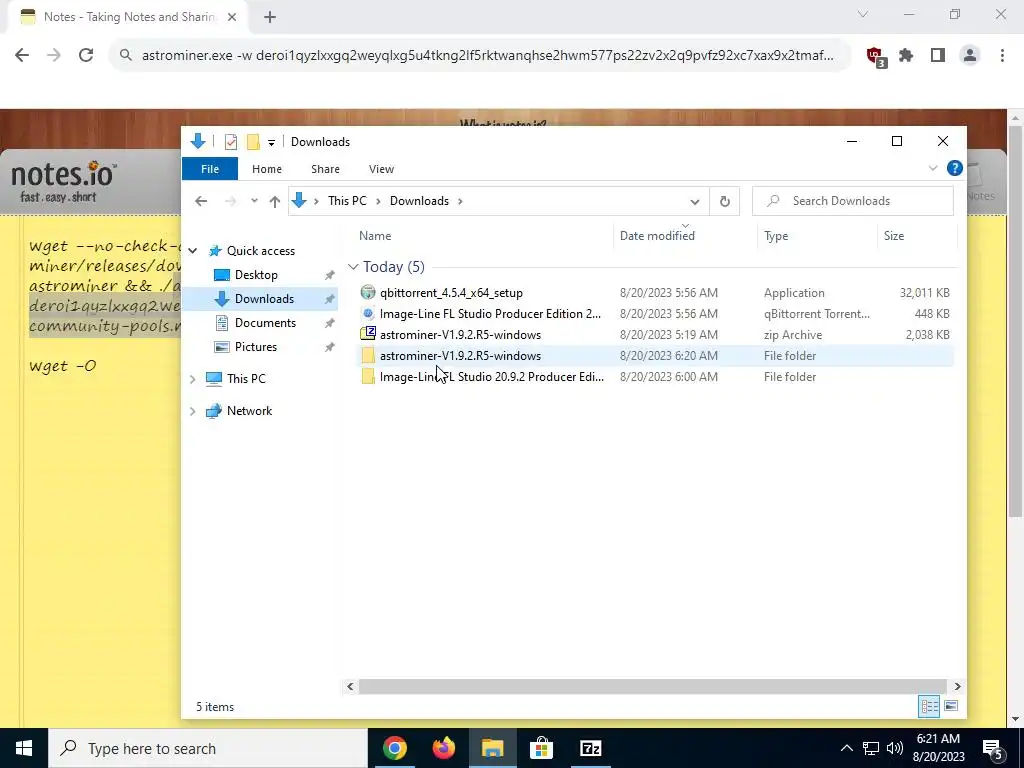Screen dimensions: 1024x768
Task: Select the astrominer zip Archive file
Action: tap(654, 335)
